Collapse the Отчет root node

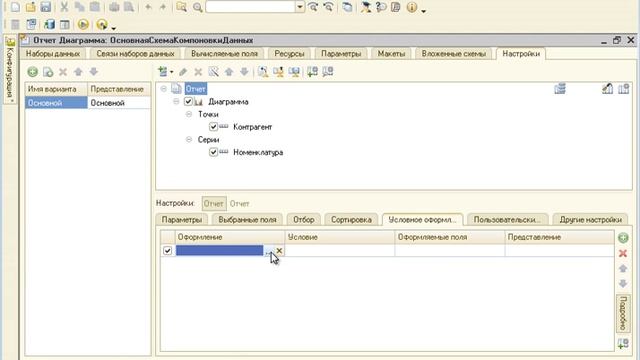point(164,89)
